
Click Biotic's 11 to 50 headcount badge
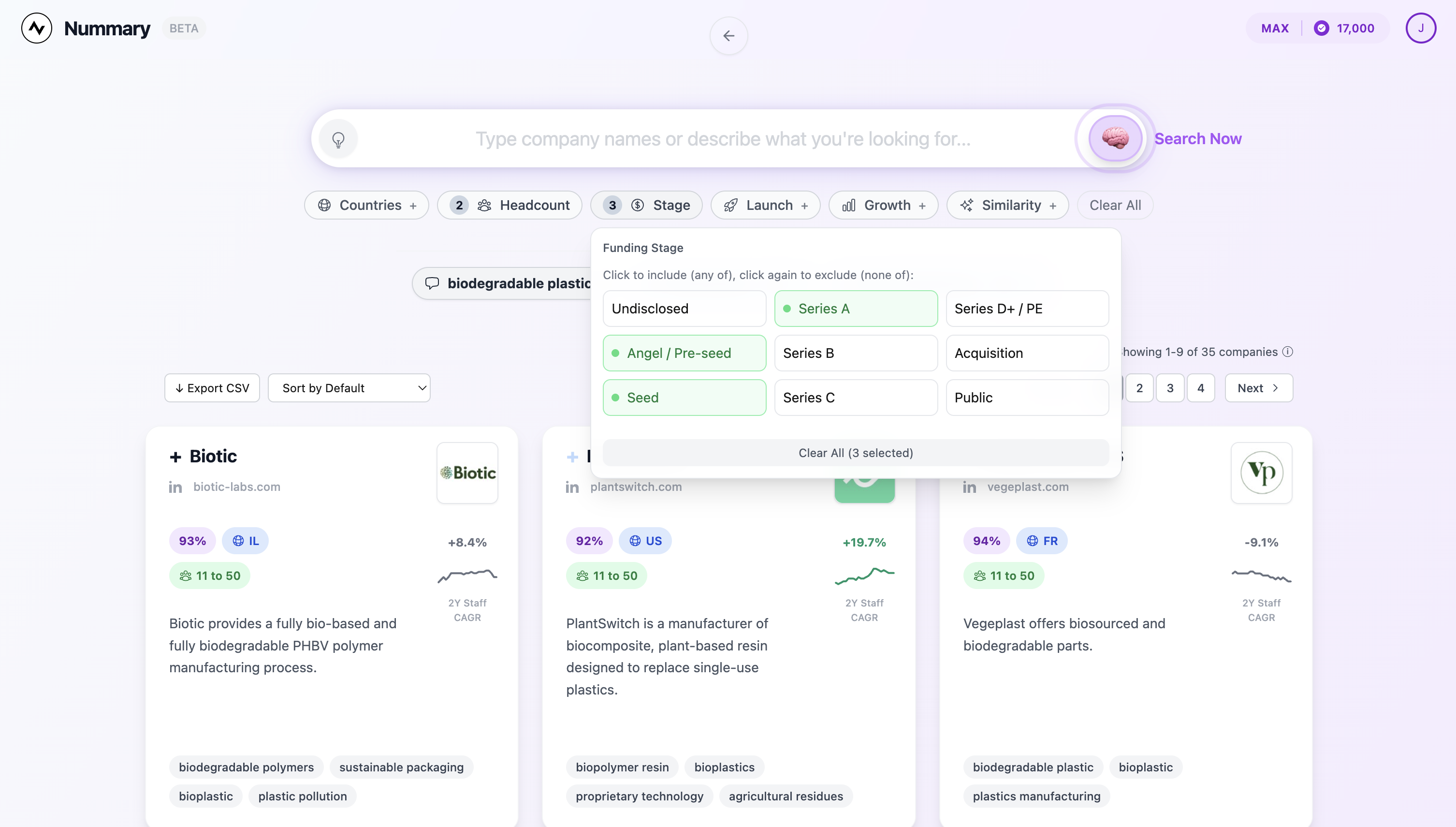209,576
